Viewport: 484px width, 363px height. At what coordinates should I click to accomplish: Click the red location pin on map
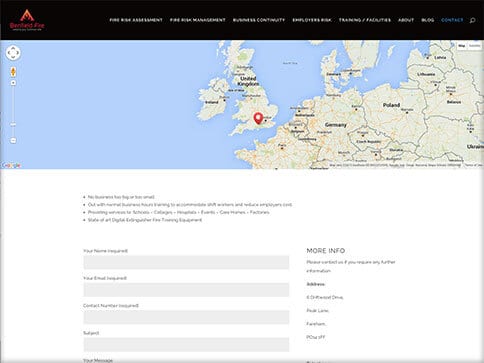[x=258, y=118]
